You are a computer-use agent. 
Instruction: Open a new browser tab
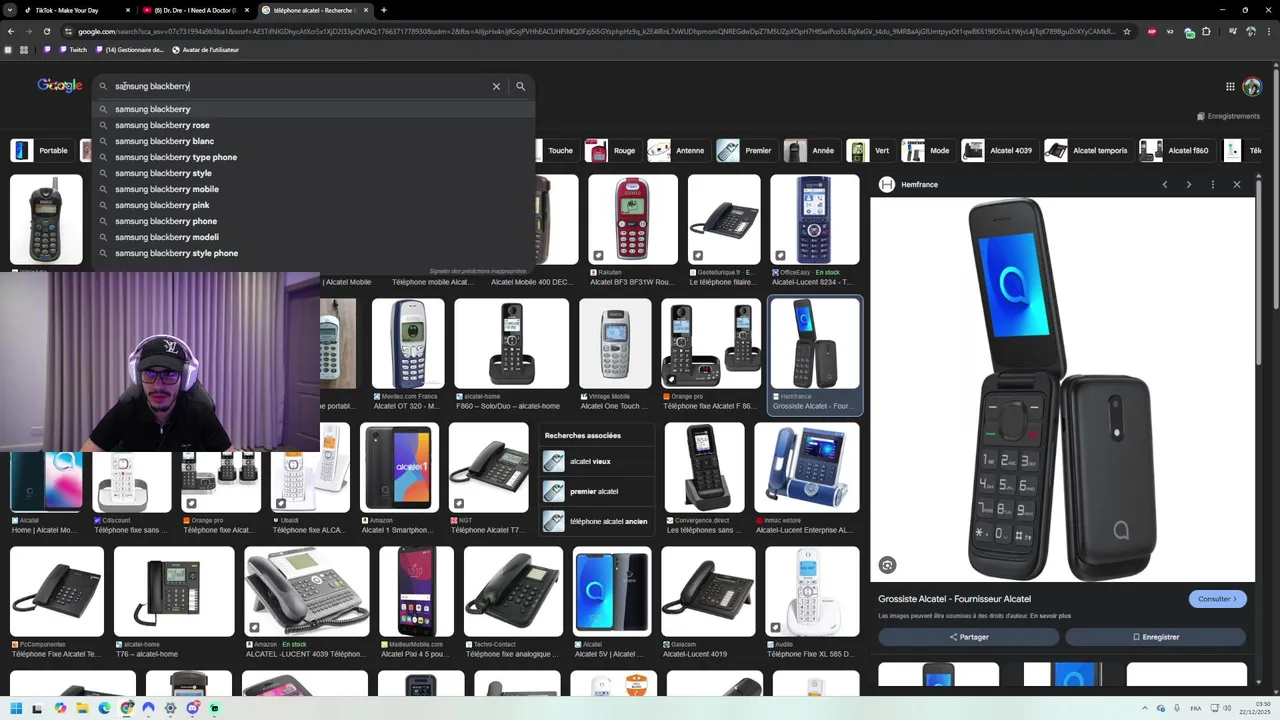click(x=384, y=10)
